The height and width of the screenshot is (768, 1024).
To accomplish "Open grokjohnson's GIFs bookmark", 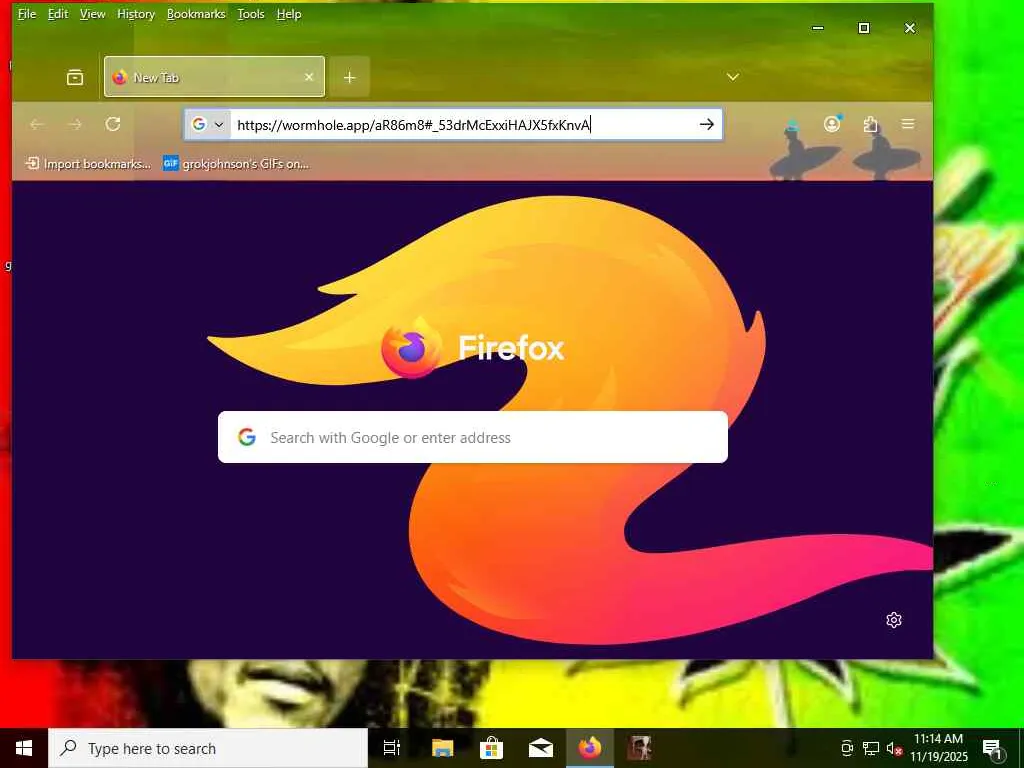I will [236, 163].
